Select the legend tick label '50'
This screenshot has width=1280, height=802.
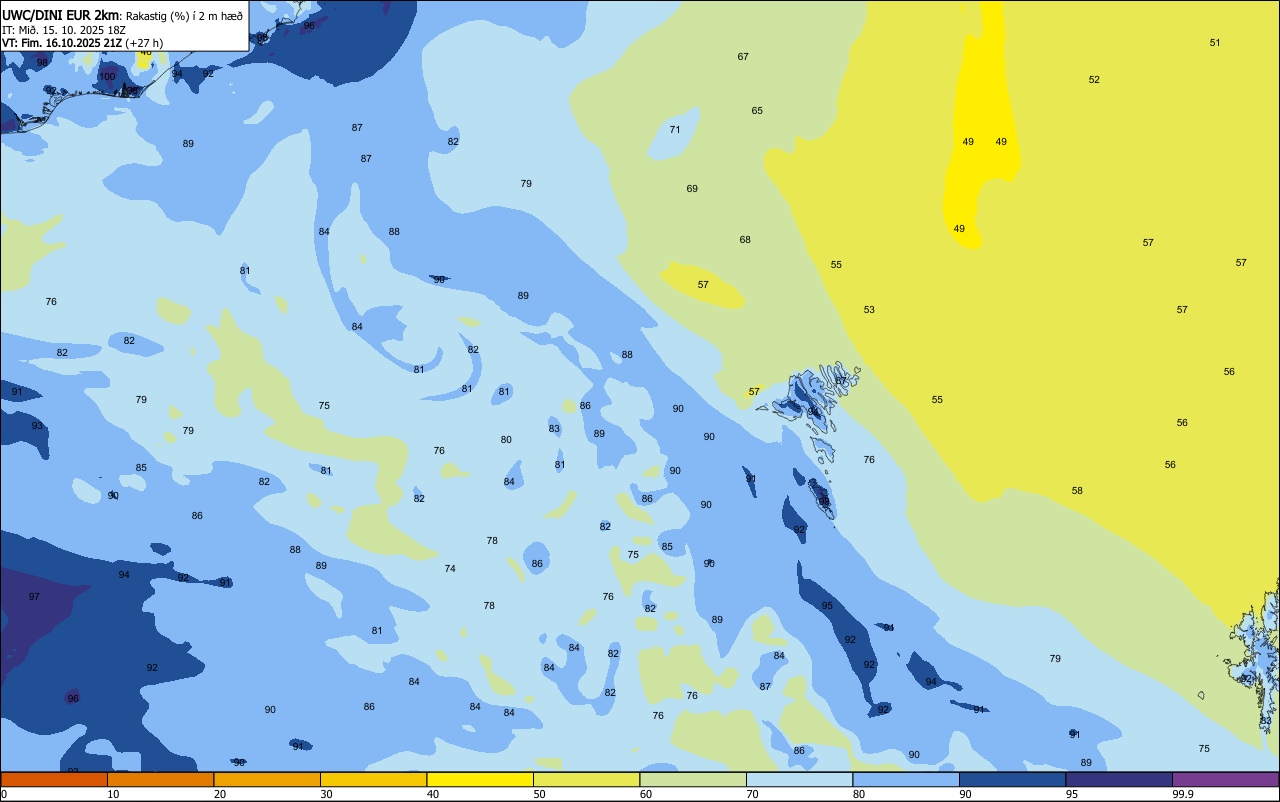point(539,794)
